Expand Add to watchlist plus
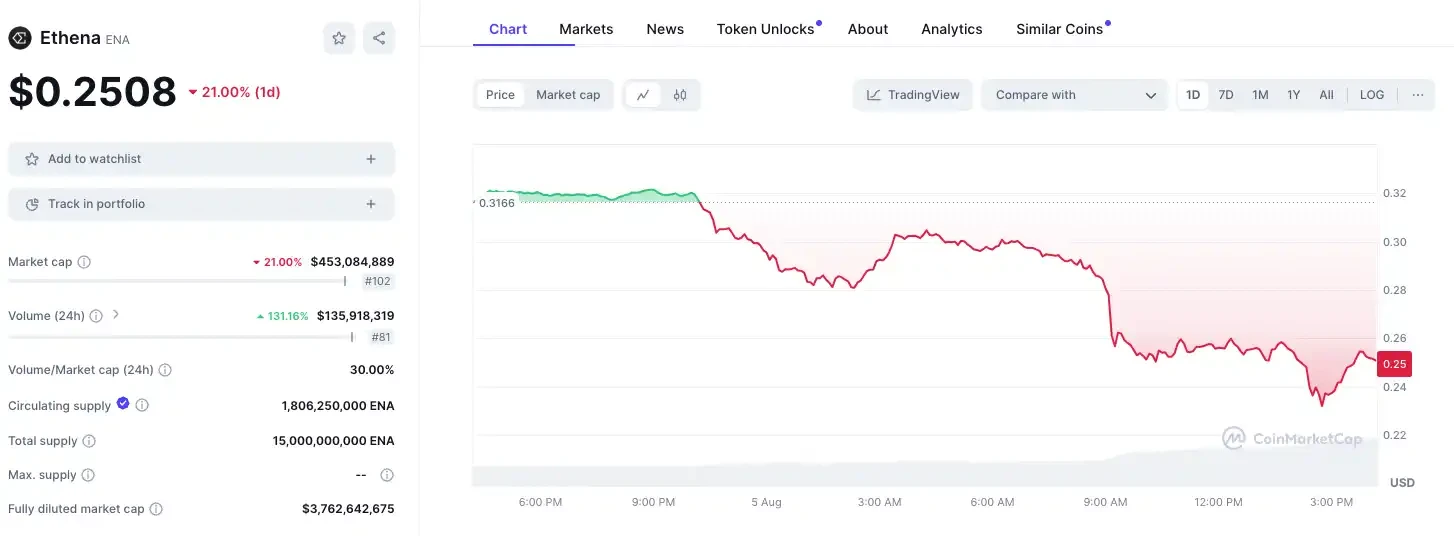 [371, 159]
